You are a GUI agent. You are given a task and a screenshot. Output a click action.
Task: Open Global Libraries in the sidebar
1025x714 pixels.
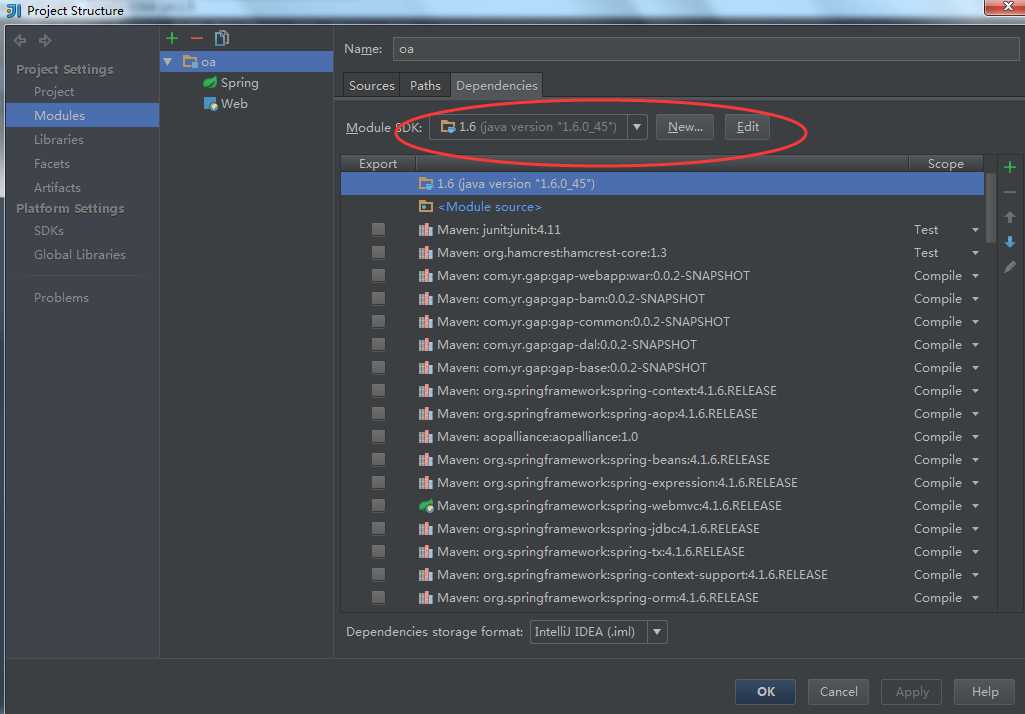tap(80, 254)
